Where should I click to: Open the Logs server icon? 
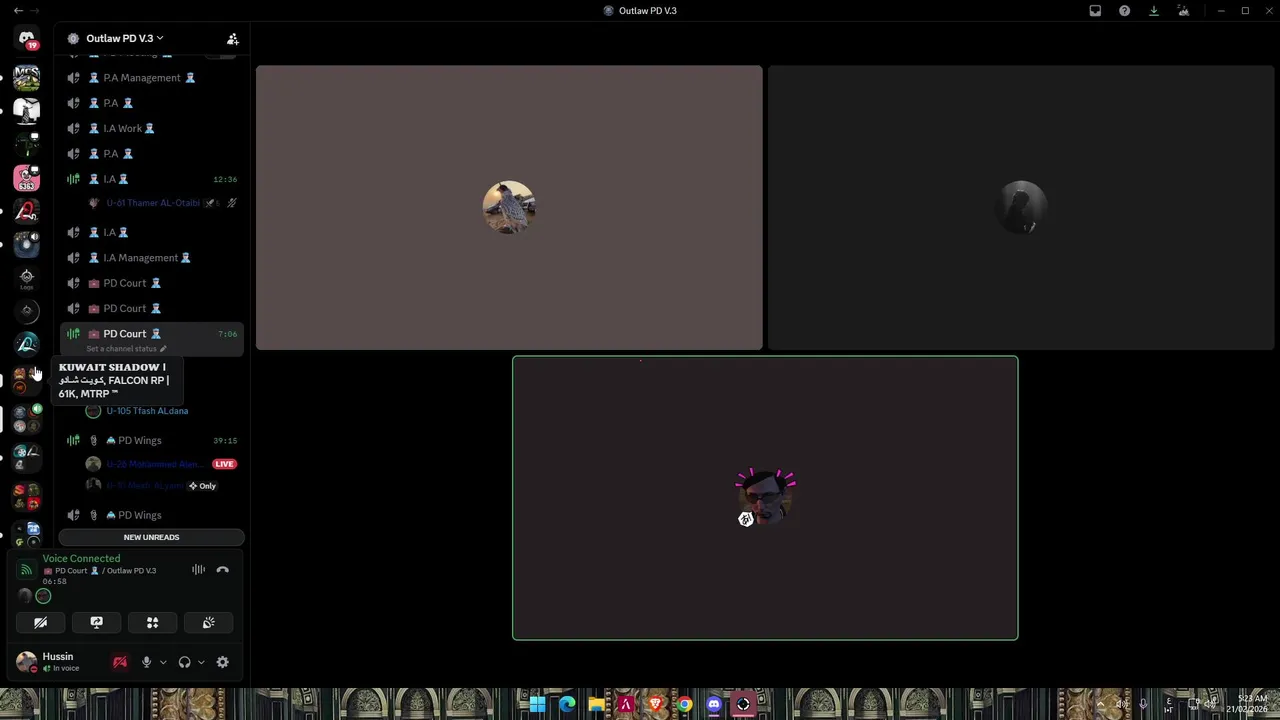pos(27,278)
